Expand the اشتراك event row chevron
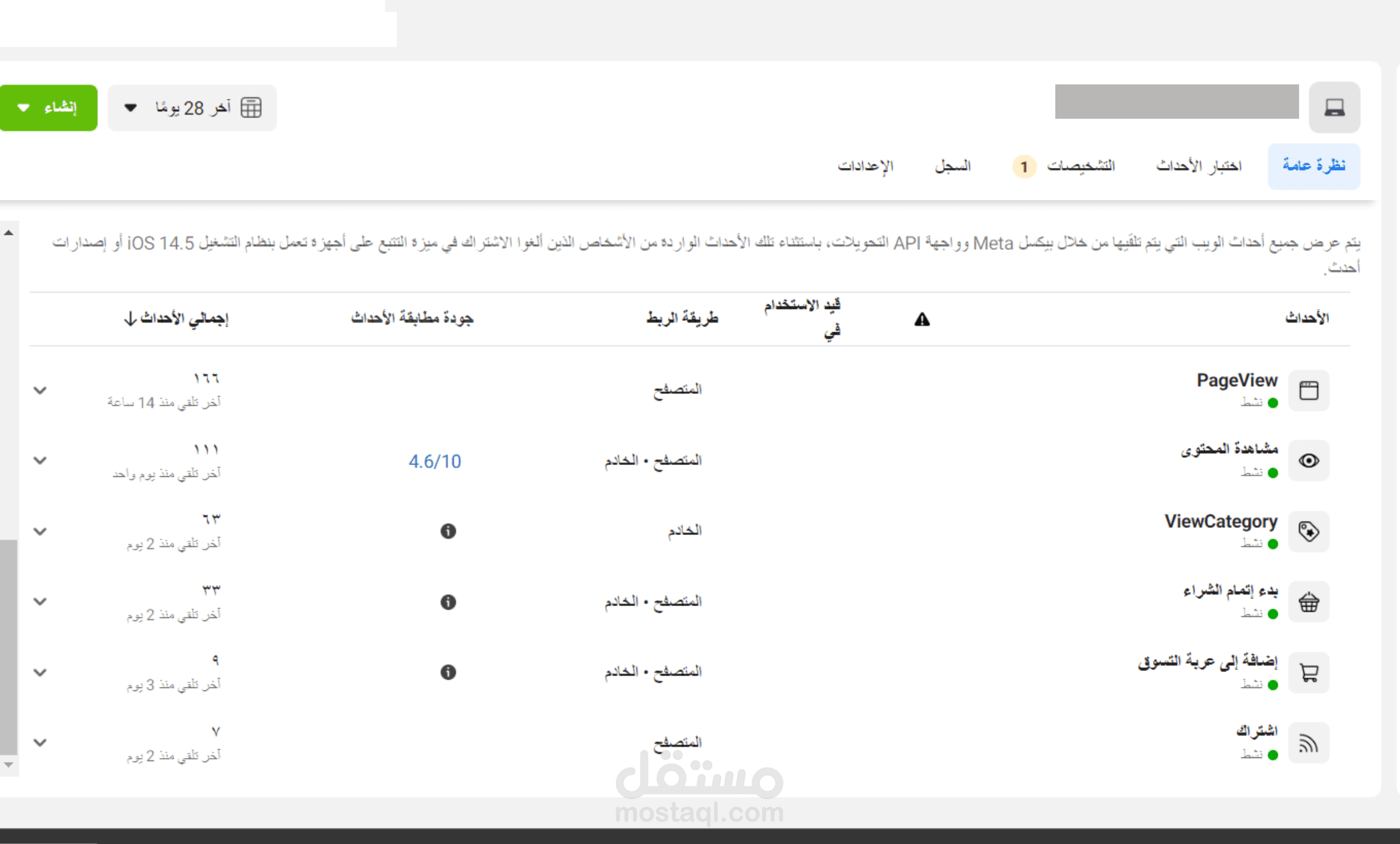The image size is (1400, 844). pos(40,743)
